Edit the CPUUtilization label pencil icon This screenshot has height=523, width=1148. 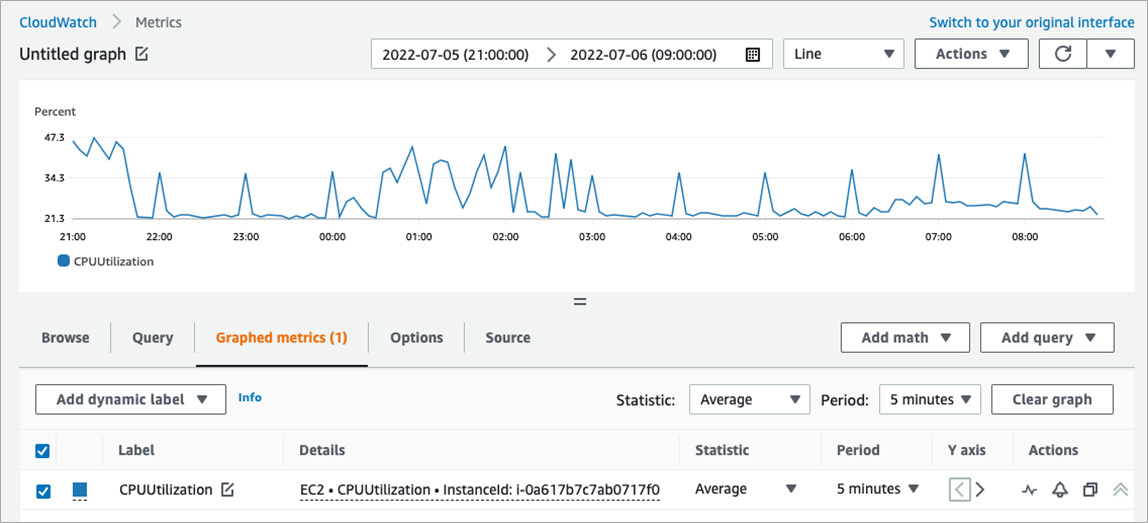(228, 489)
